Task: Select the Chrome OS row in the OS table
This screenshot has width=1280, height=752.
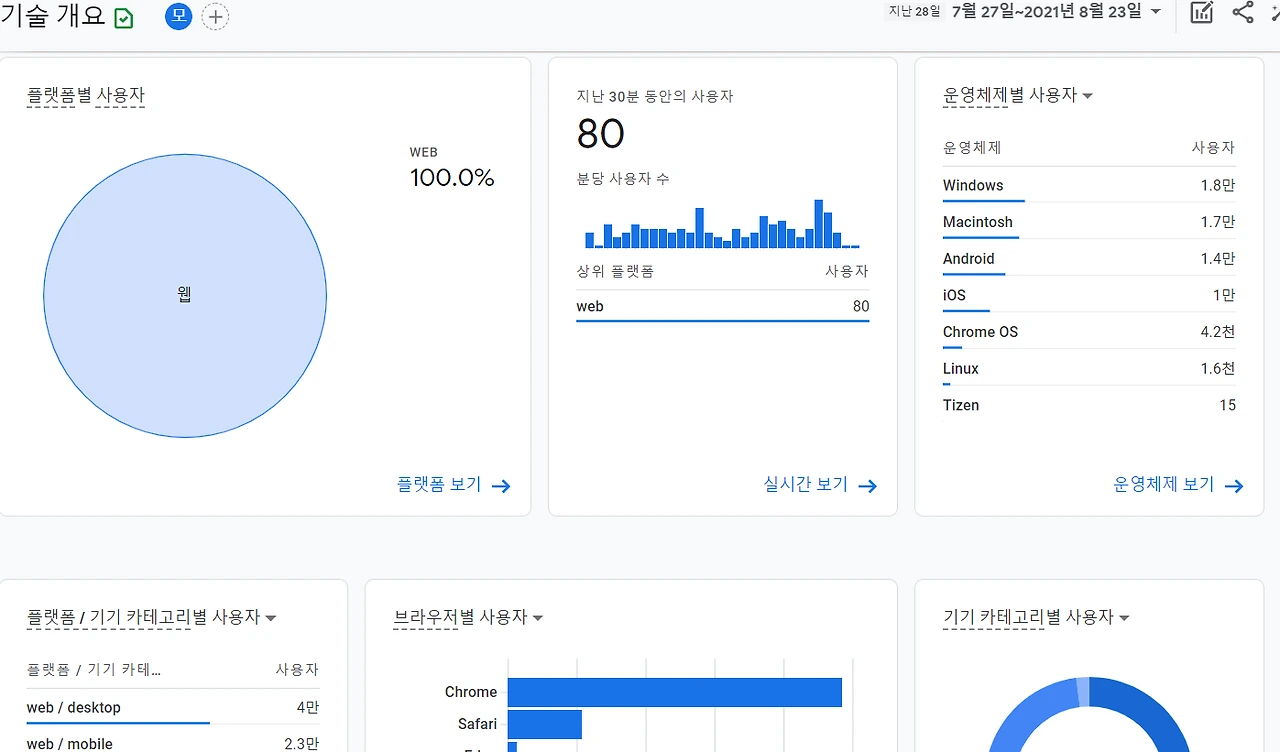Action: pos(1089,332)
